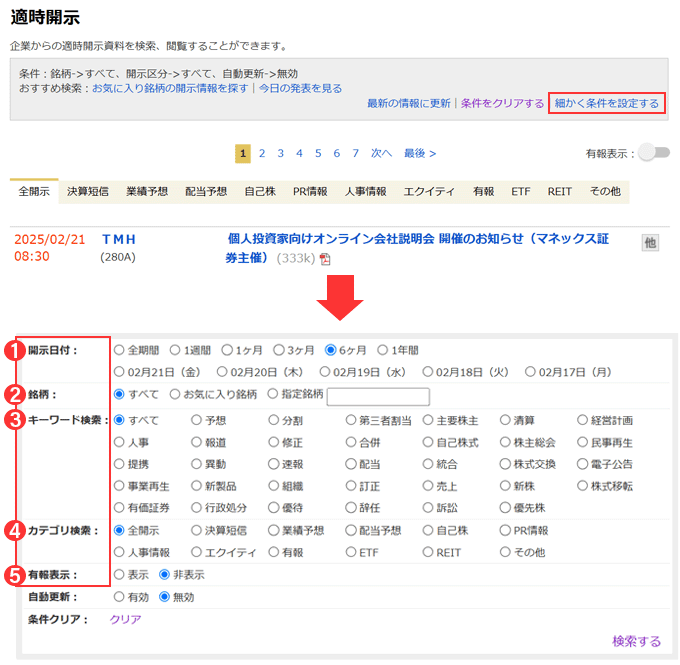Select 1ヶ月 date range radio
This screenshot has height=665, width=680.
(x=227, y=350)
